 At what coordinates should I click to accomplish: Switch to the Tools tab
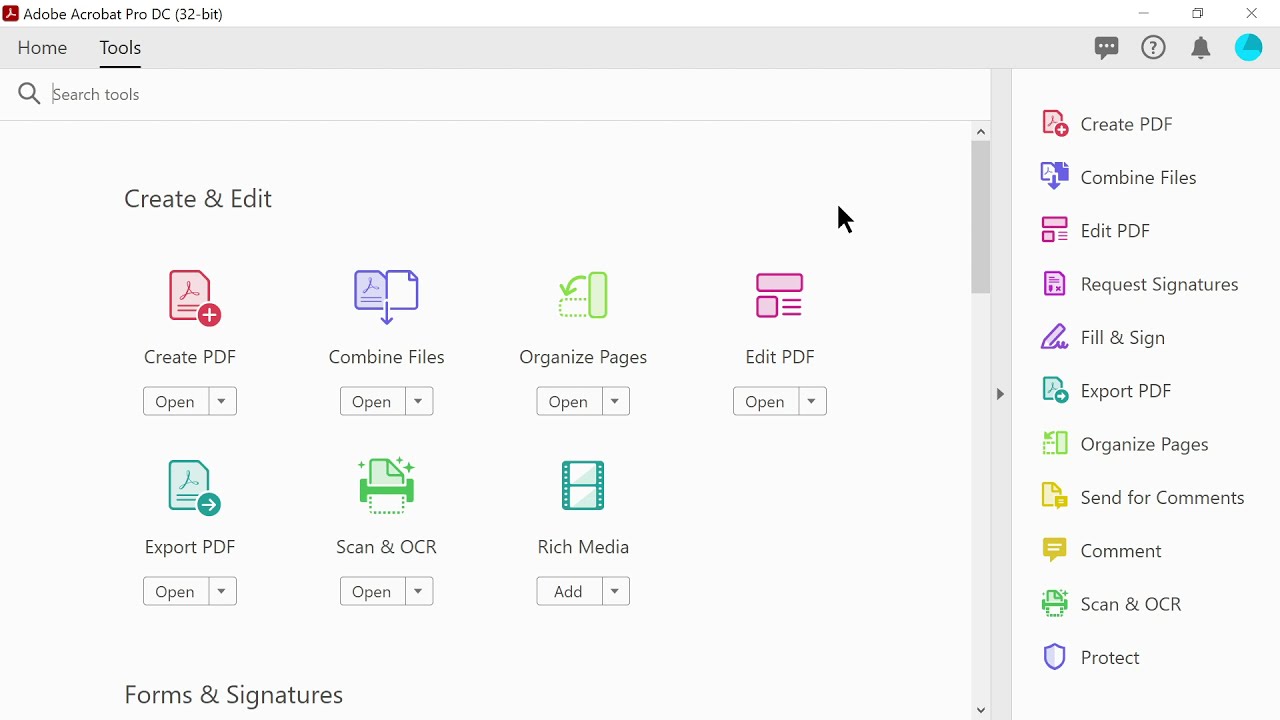coord(119,47)
